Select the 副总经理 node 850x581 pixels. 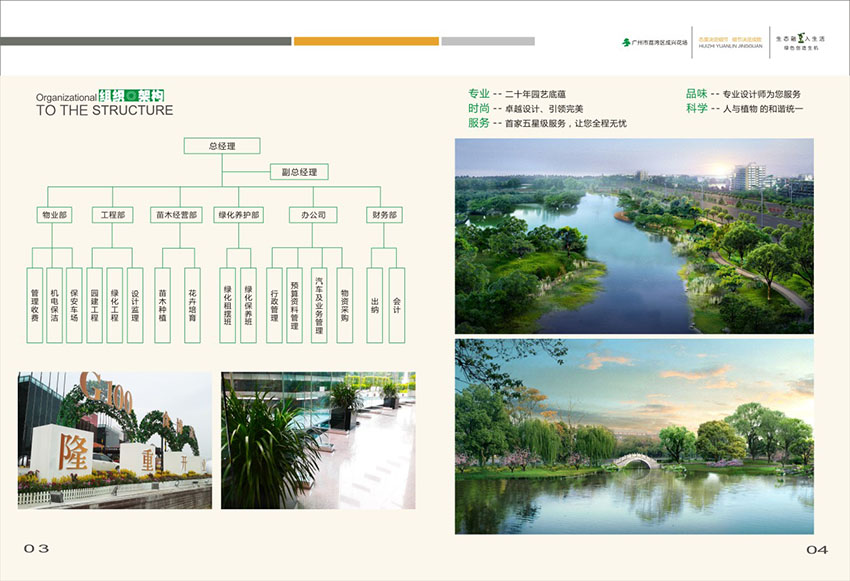300,172
